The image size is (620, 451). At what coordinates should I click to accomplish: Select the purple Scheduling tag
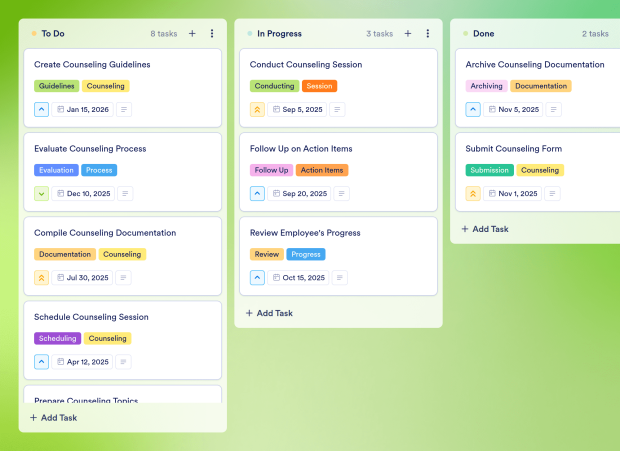click(x=58, y=338)
